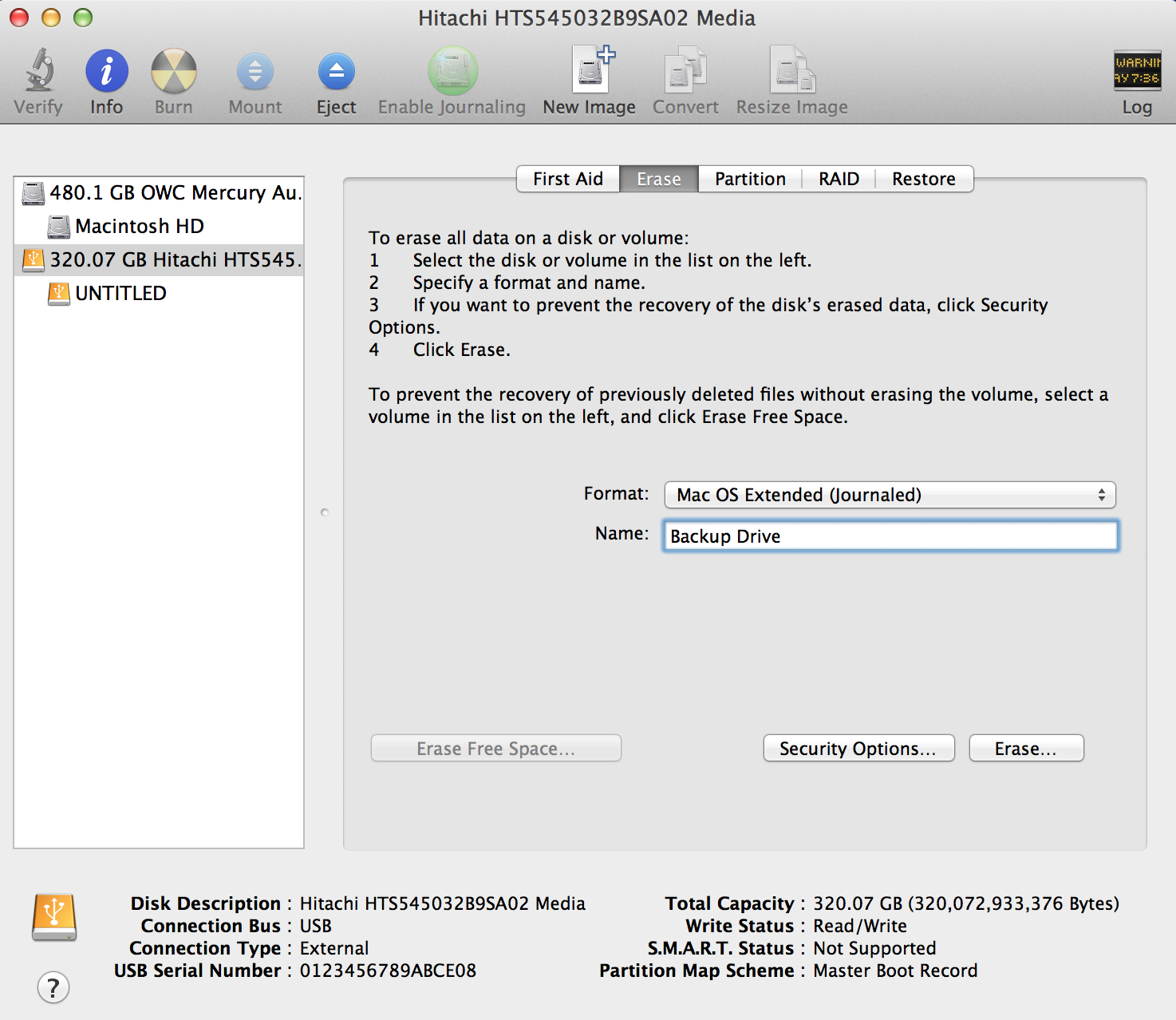Switch to the Restore tab
The image size is (1176, 1020).
pyautogui.click(x=924, y=179)
